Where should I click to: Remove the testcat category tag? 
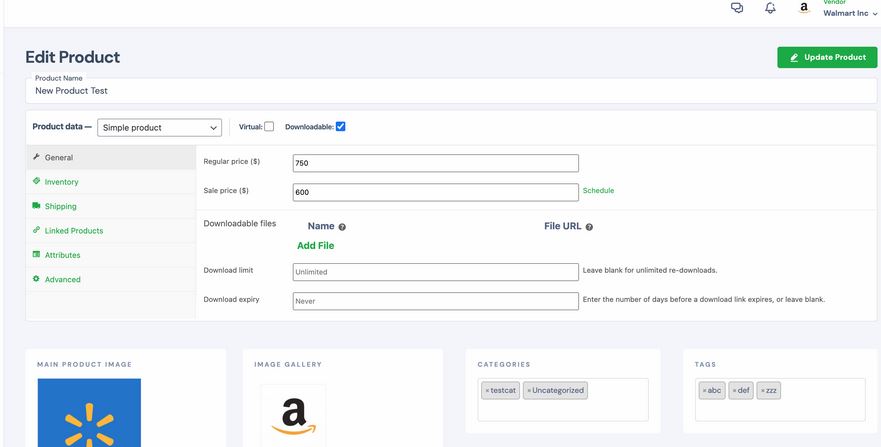[x=487, y=391]
